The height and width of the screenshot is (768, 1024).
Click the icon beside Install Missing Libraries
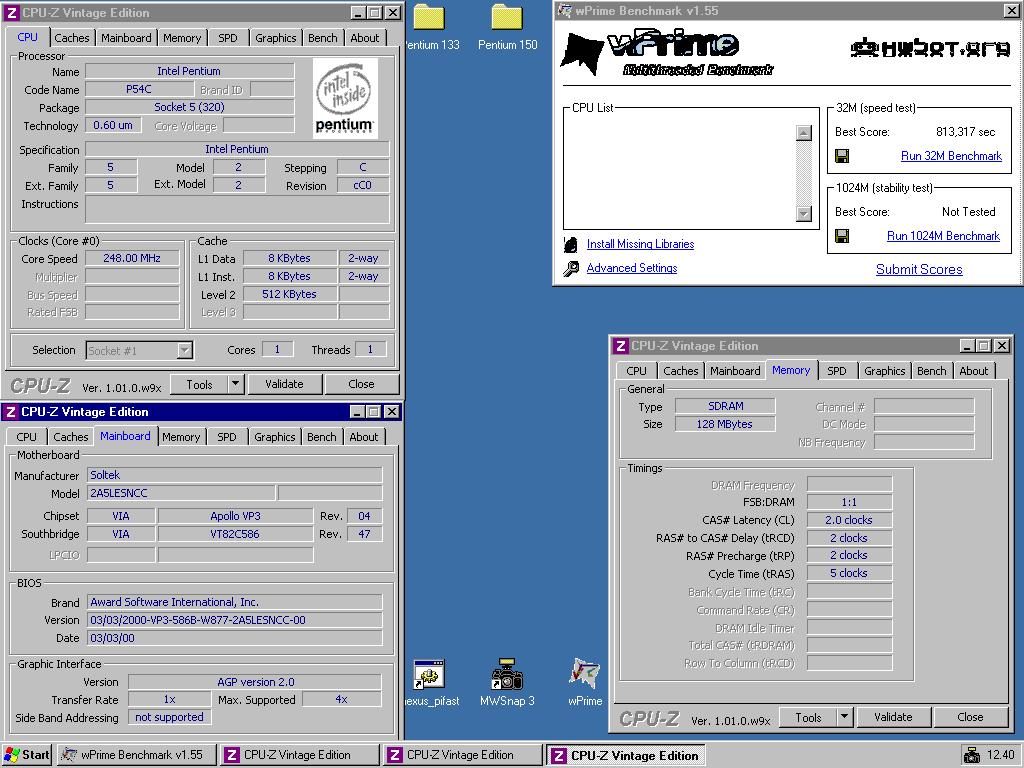click(x=571, y=244)
